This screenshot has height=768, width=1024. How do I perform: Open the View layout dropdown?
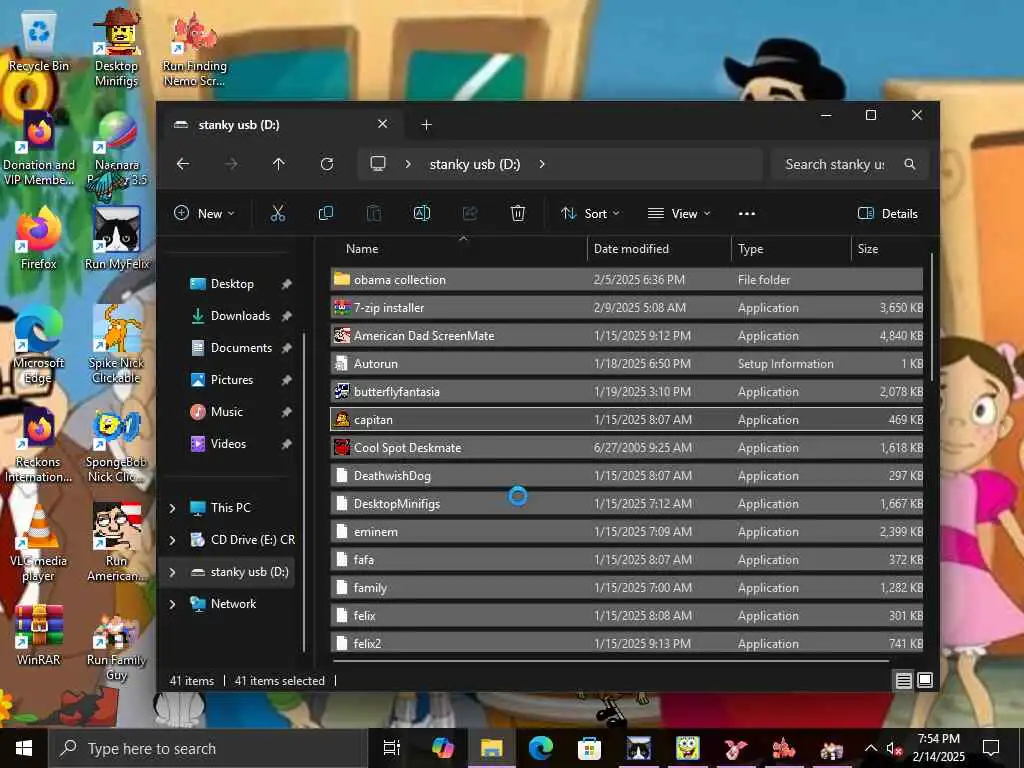[x=678, y=214]
